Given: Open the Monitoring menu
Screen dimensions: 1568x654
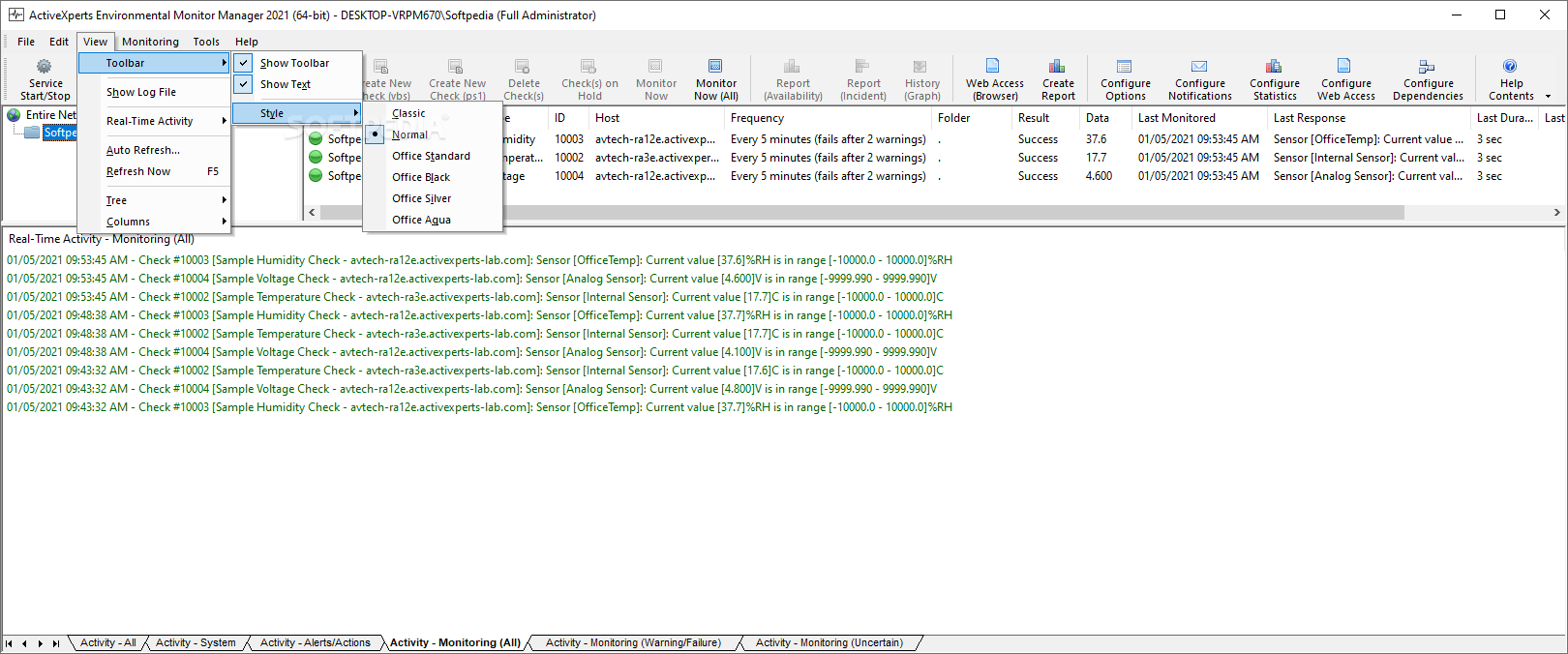Looking at the screenshot, I should 150,42.
